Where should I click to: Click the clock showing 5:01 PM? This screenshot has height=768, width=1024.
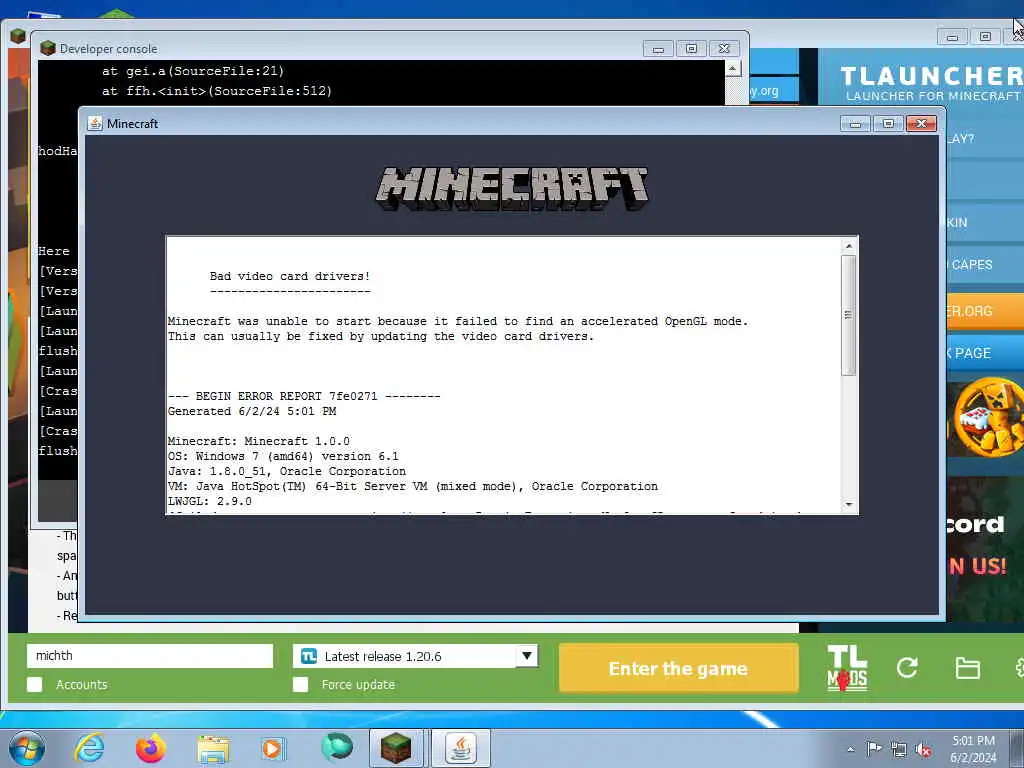973,748
